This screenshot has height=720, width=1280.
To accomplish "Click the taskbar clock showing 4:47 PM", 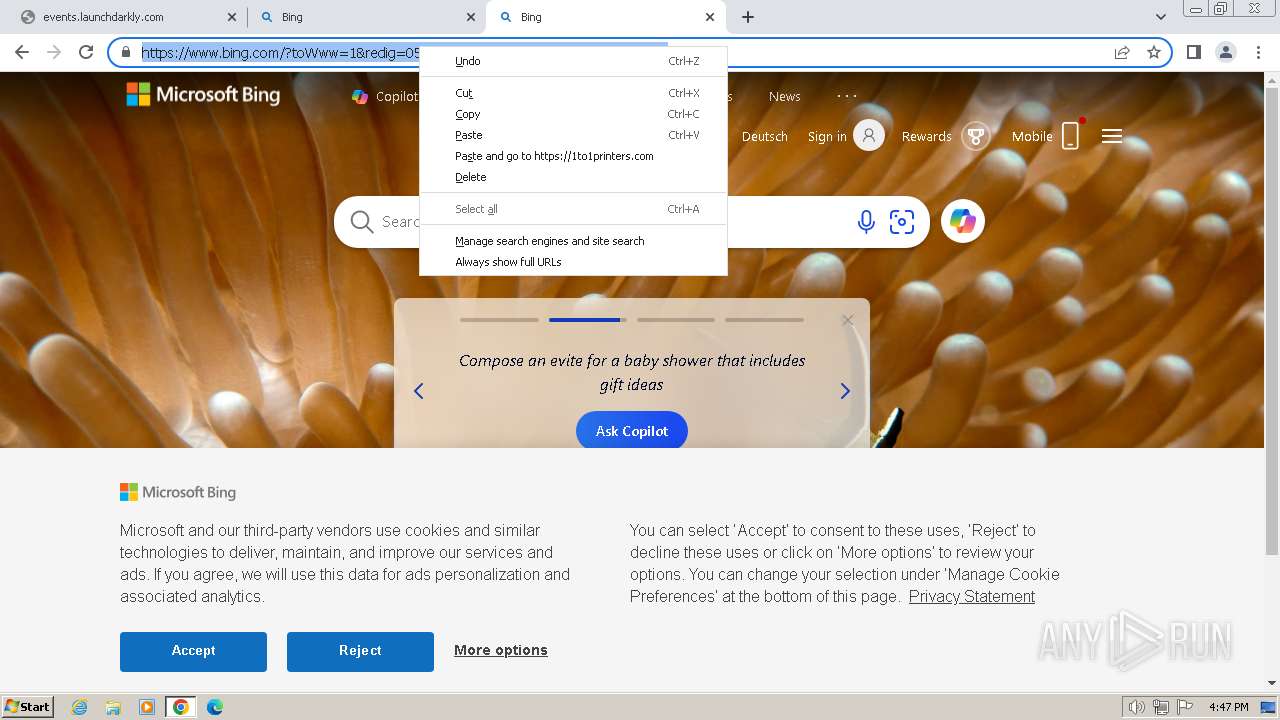I will tap(1228, 707).
